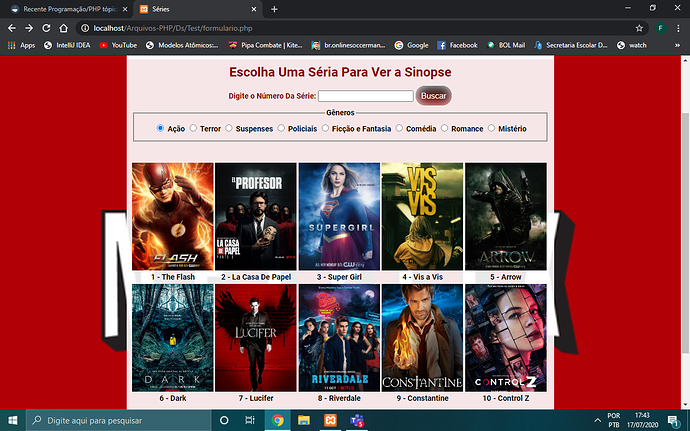Show hidden system tray icons
This screenshot has height=431, width=690.
point(597,420)
